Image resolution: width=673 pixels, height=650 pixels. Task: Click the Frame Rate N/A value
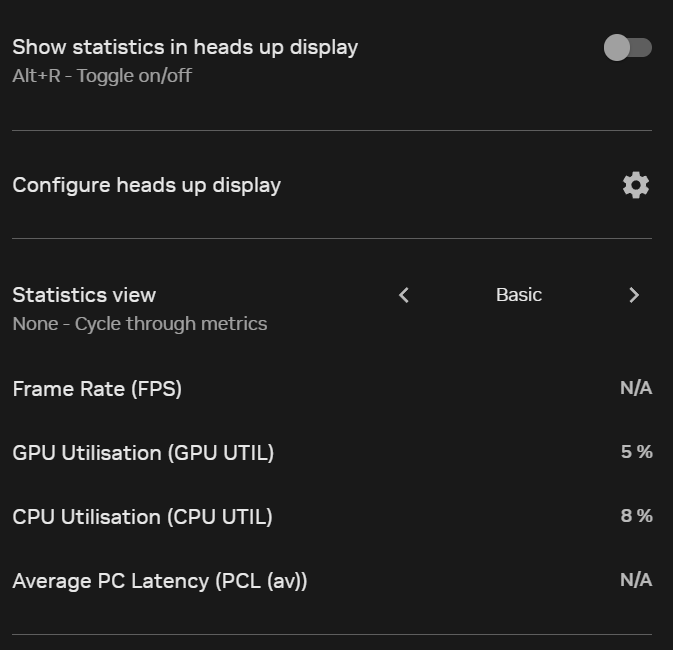click(635, 388)
